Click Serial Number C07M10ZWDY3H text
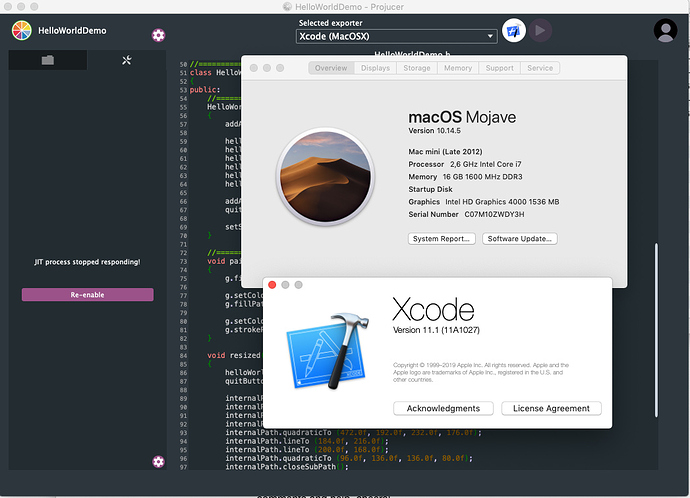This screenshot has height=498, width=690. [x=466, y=214]
